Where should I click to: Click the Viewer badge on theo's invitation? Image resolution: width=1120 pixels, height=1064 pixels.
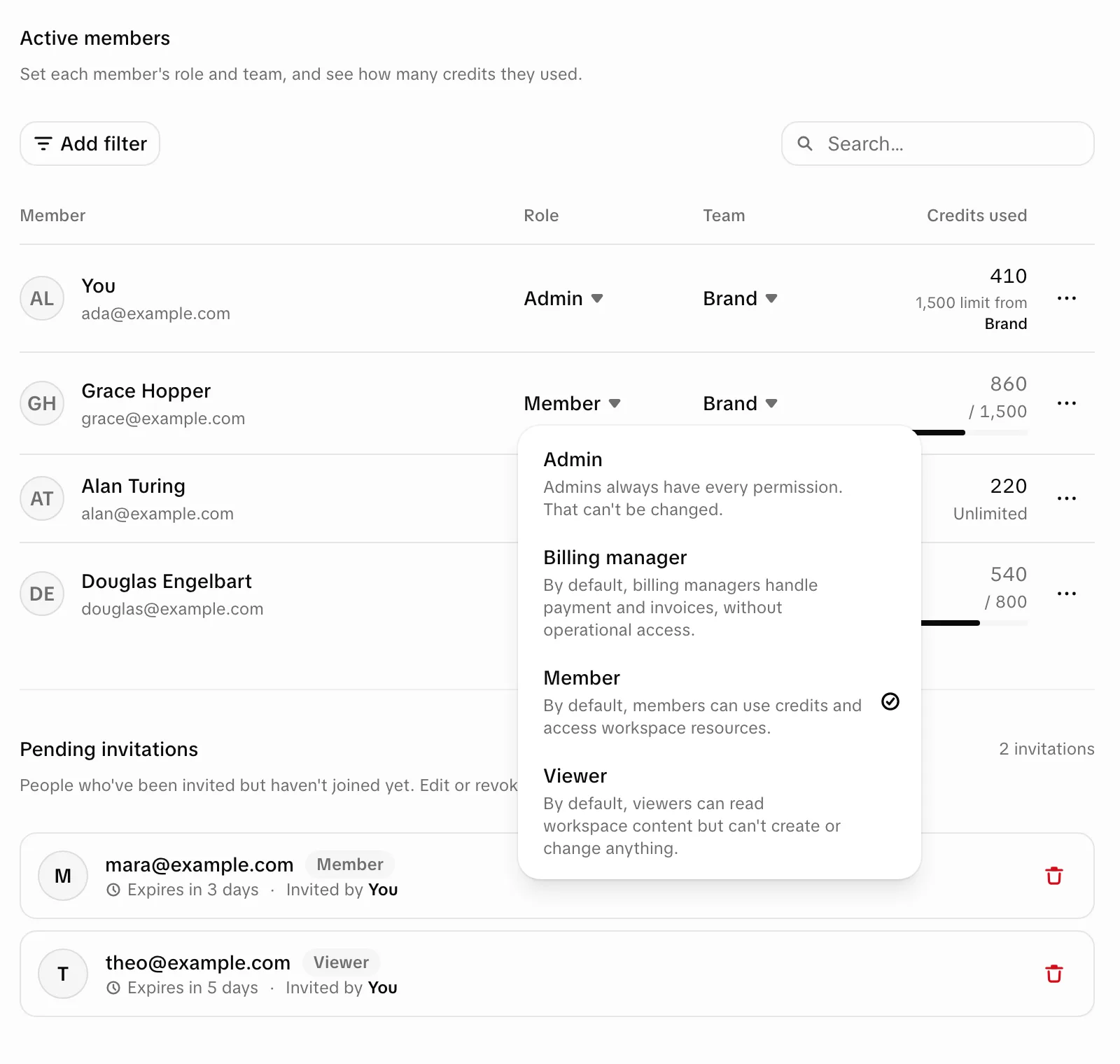tap(341, 962)
